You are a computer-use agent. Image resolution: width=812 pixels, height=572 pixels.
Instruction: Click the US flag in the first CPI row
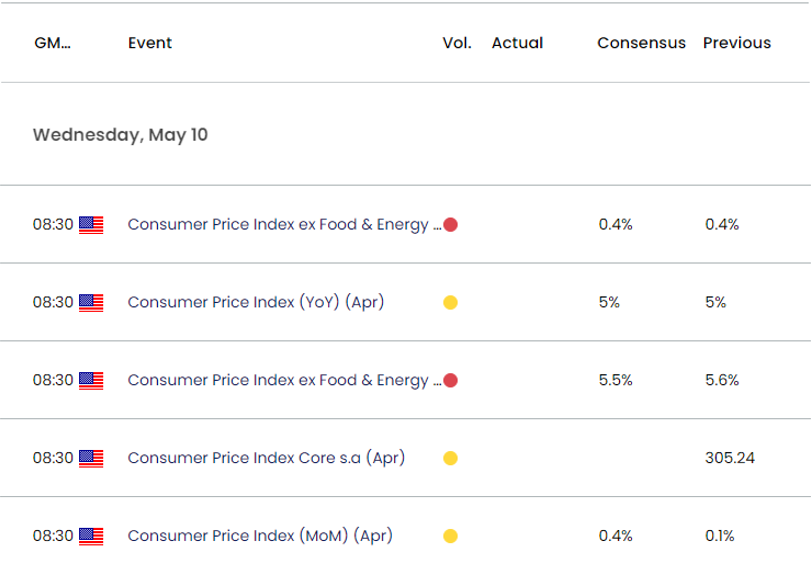91,225
